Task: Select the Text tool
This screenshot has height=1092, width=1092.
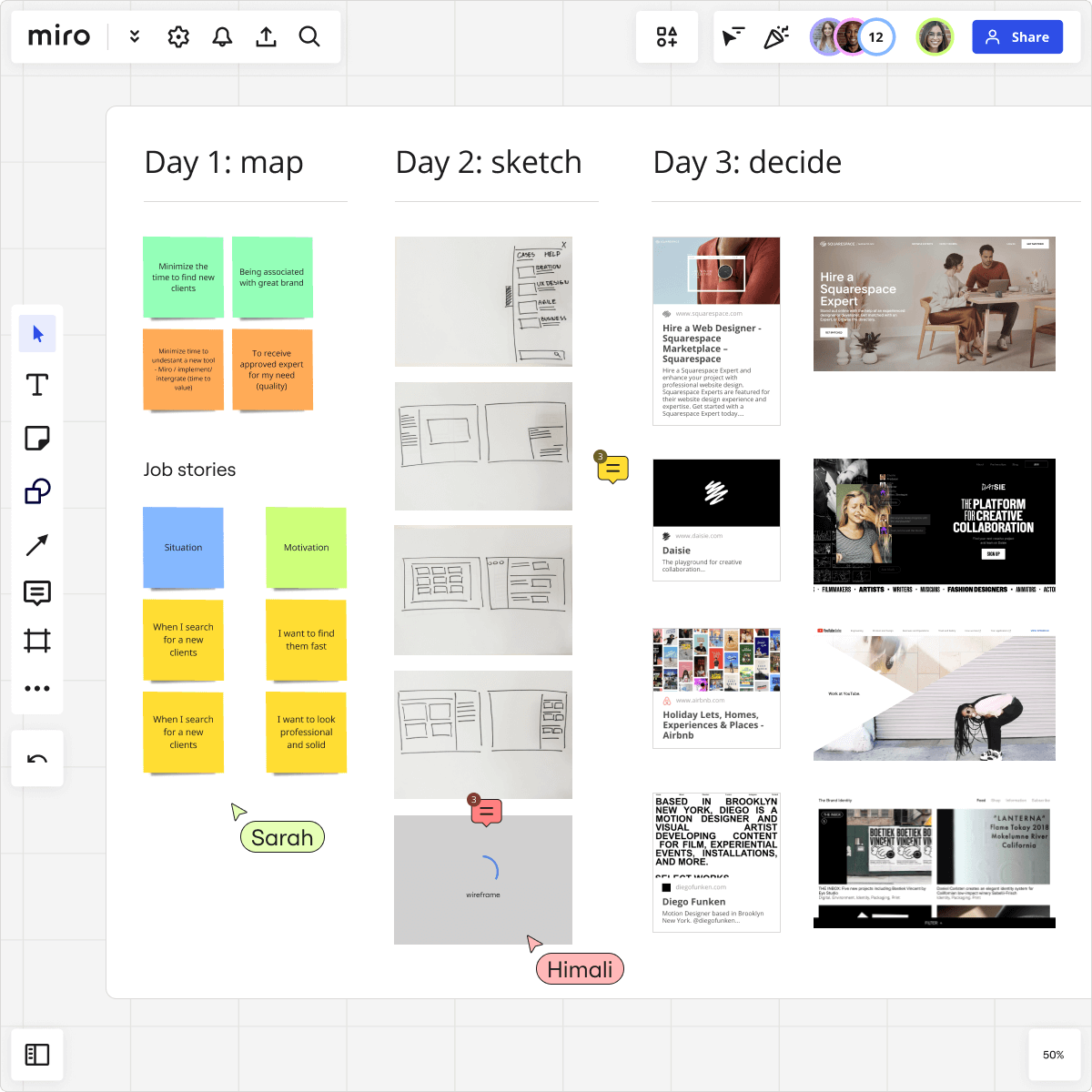Action: (x=37, y=385)
